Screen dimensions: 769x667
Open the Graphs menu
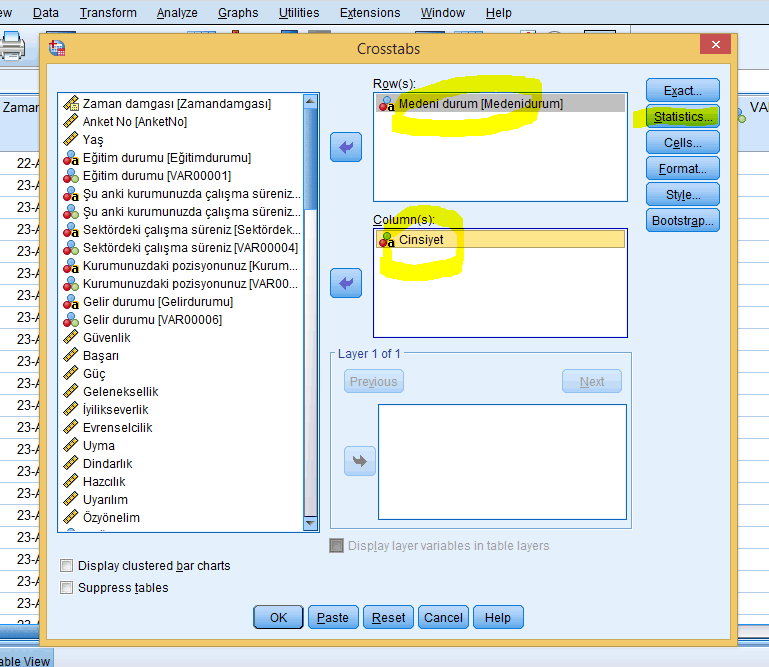point(238,13)
